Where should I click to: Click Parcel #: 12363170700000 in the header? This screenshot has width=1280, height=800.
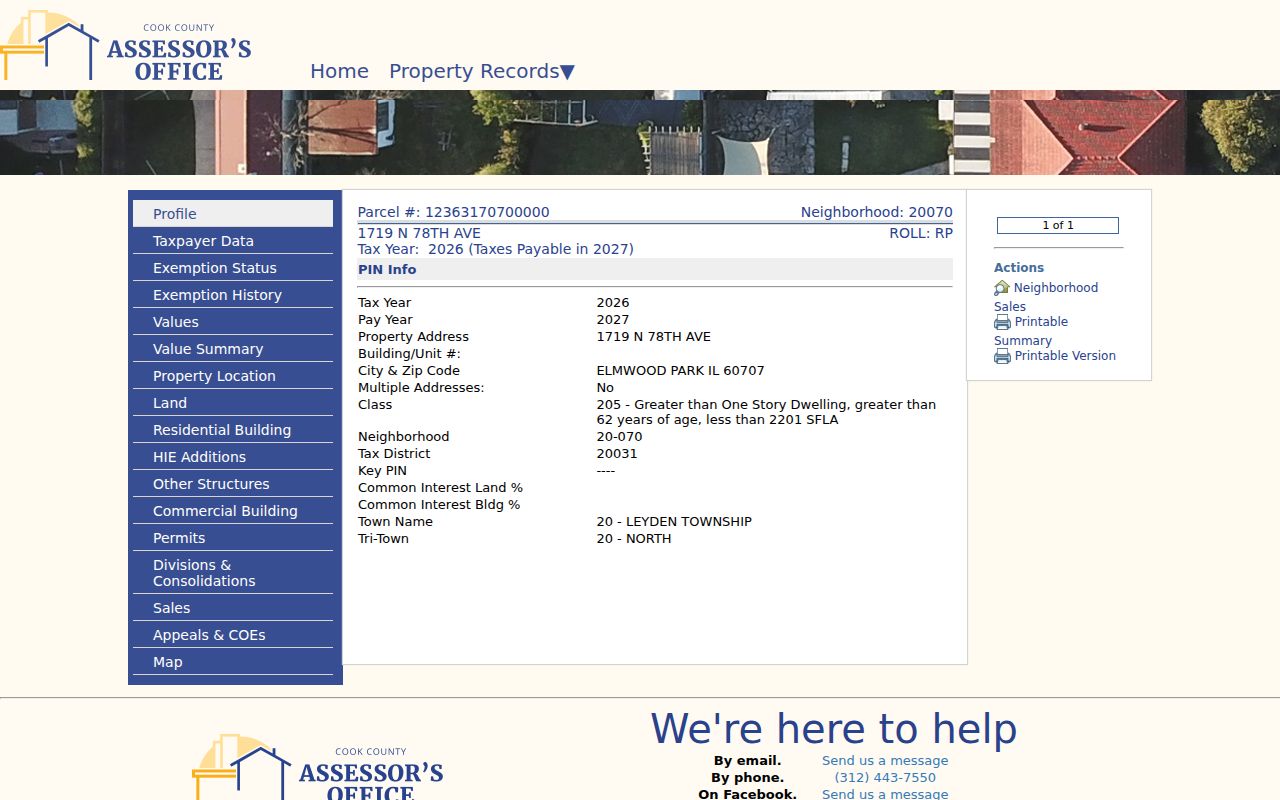click(x=454, y=212)
